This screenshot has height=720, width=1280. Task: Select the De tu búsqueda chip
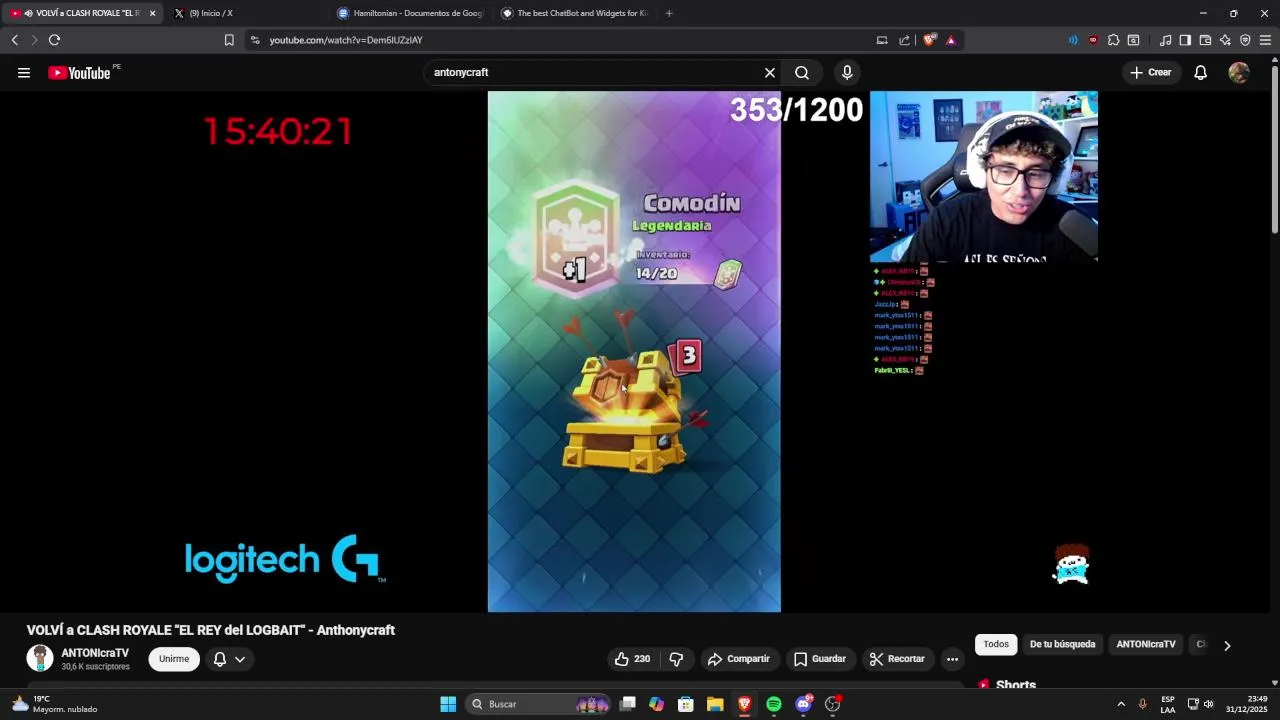(1062, 644)
